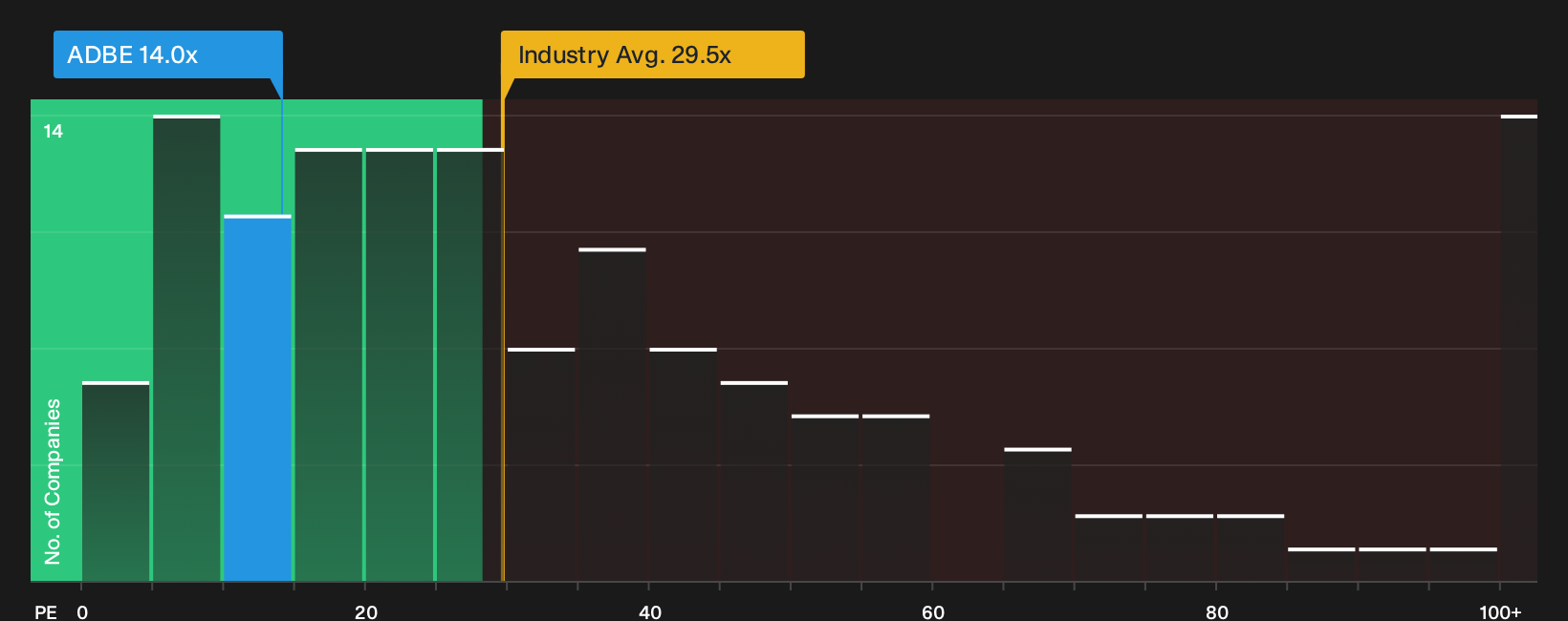The image size is (1568, 621).
Task: Select the histogram bar for PE 35–40
Action: point(612,415)
